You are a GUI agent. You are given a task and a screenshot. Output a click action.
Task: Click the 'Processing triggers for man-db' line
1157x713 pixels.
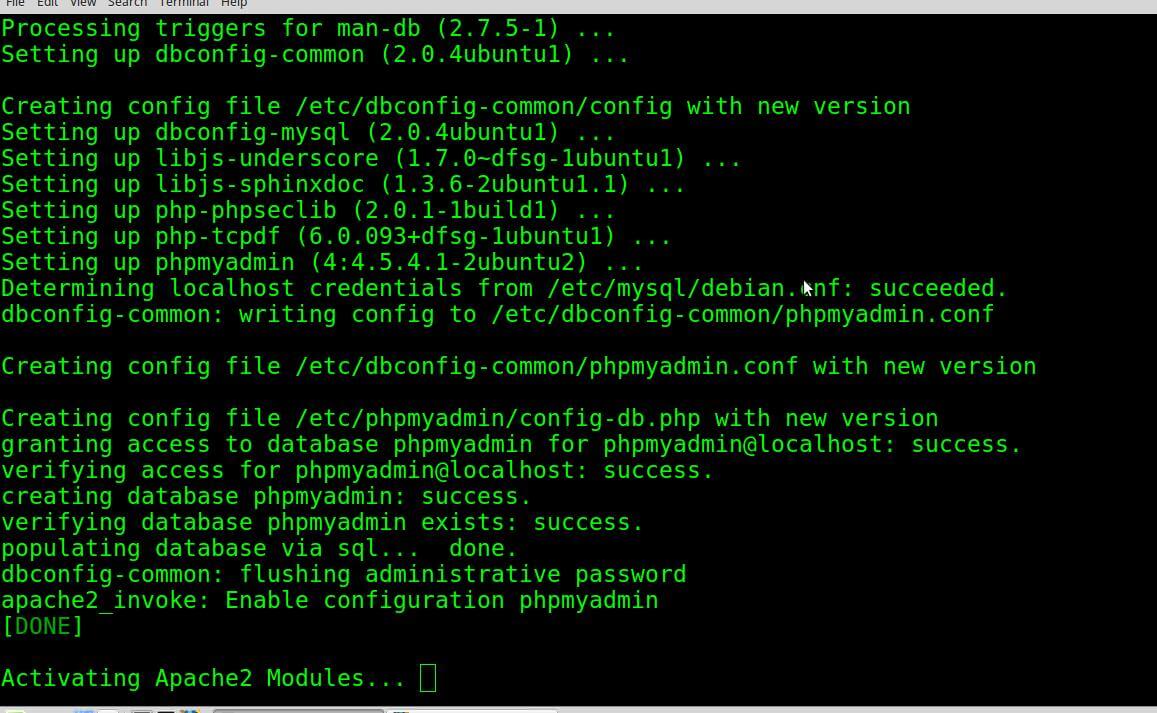[308, 29]
